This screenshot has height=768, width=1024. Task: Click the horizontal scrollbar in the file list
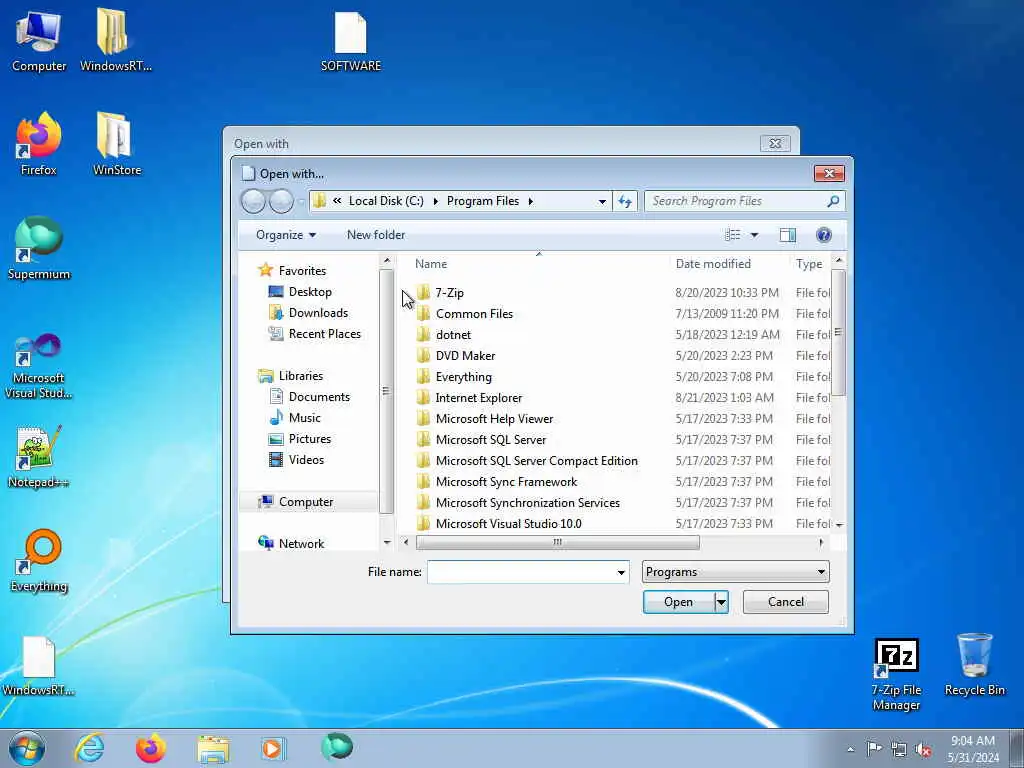coord(557,542)
